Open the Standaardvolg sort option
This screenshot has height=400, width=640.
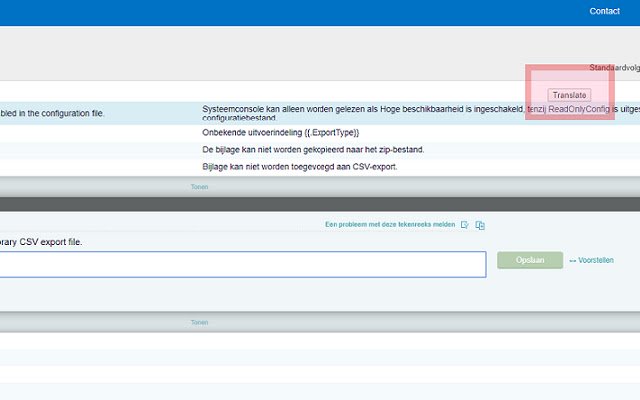614,68
